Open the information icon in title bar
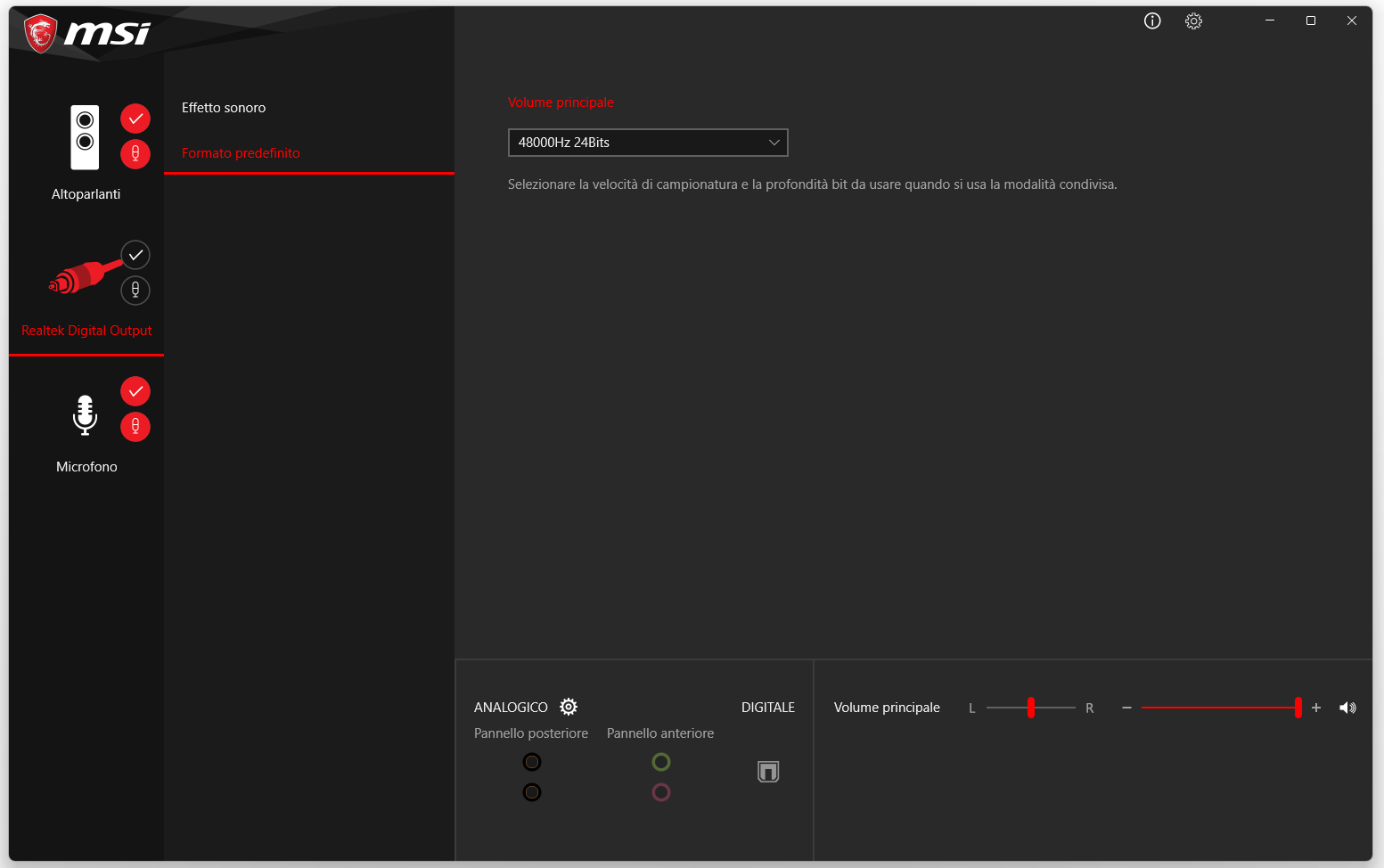 coord(1152,21)
